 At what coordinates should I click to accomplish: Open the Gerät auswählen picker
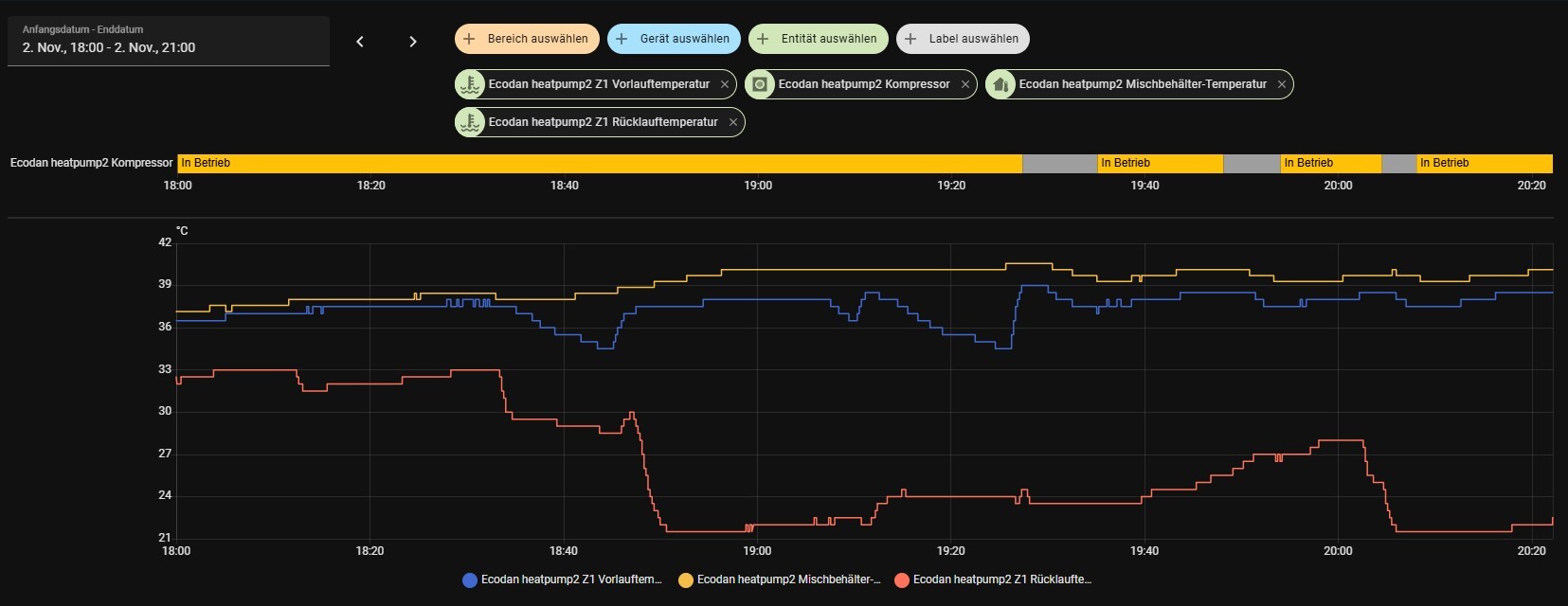coord(674,39)
